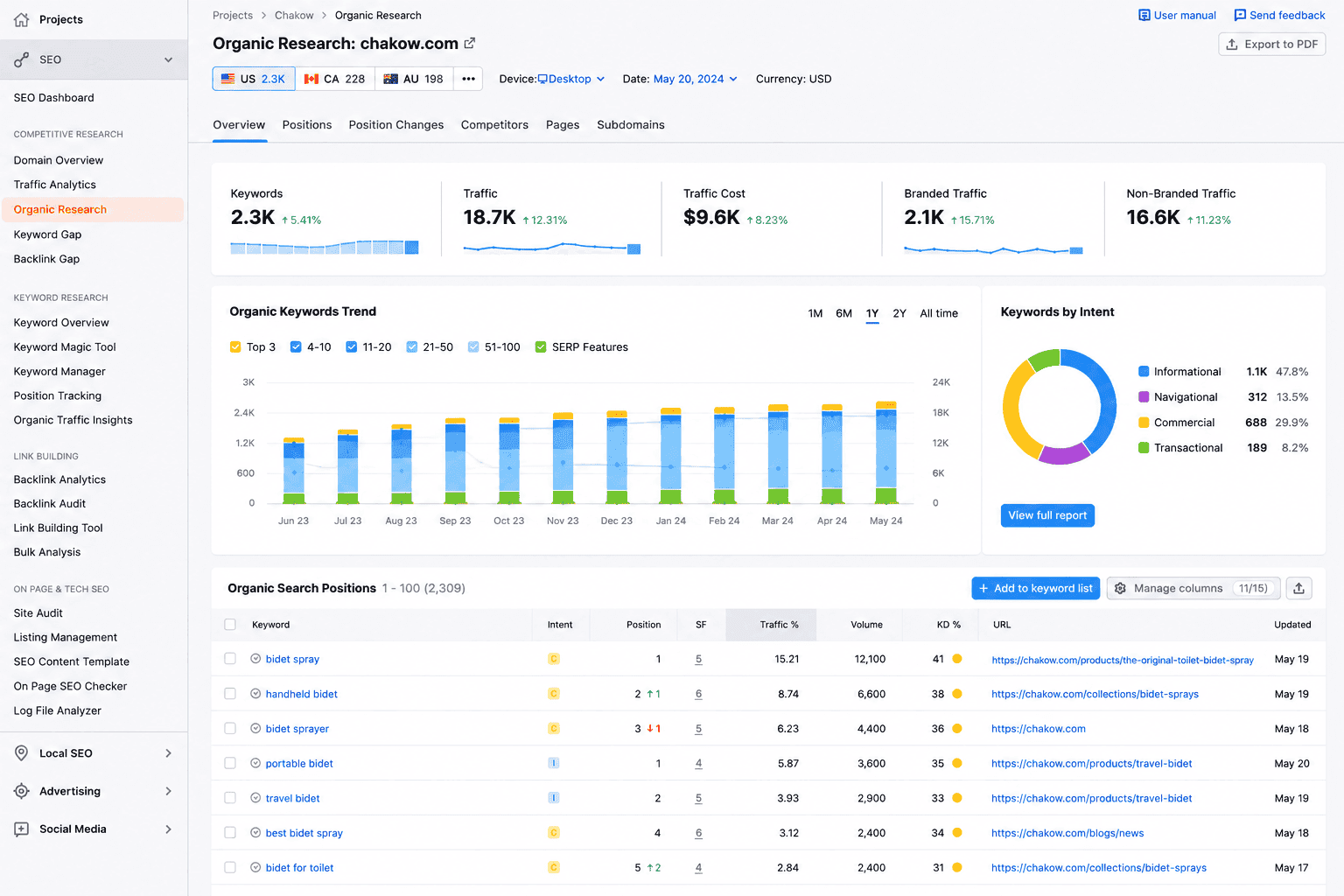Open Projects home icon
The image size is (1344, 896).
tap(21, 19)
